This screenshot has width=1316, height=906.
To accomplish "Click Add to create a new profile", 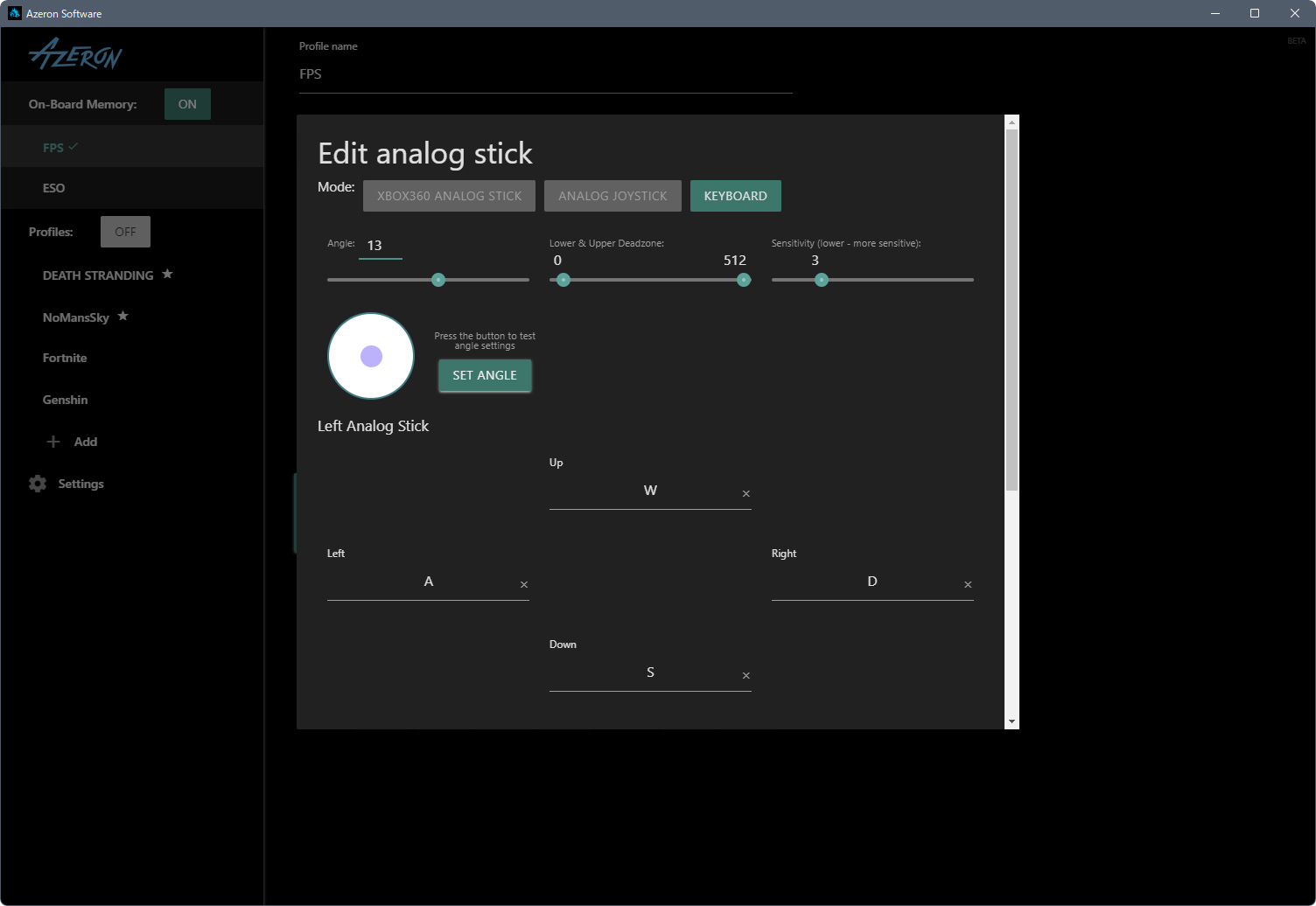I will (86, 442).
